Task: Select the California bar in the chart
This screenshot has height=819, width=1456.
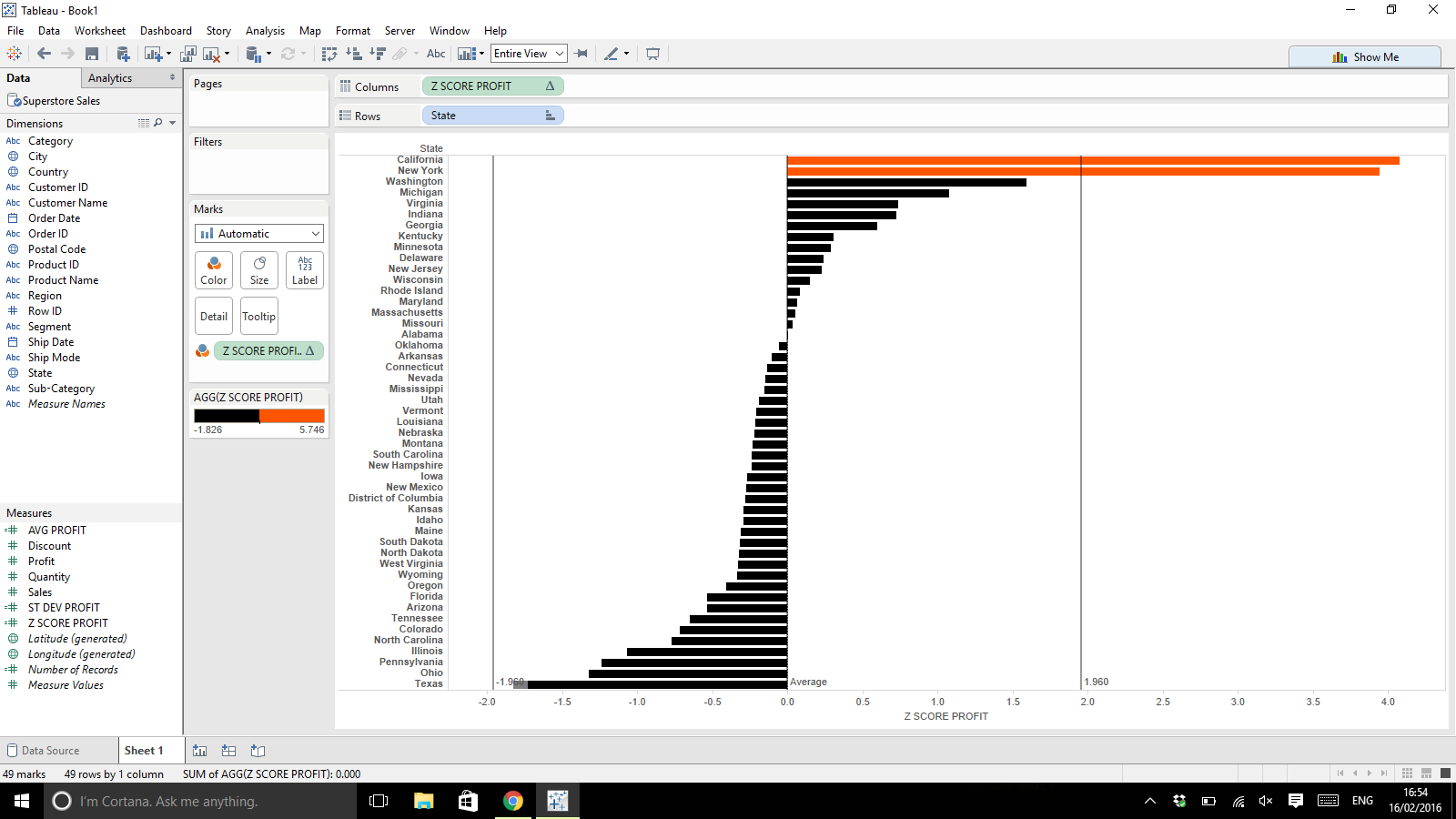Action: (1093, 160)
